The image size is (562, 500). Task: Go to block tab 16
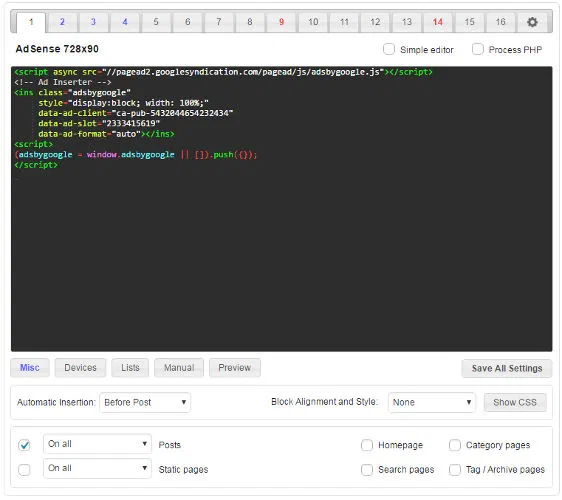pos(500,22)
